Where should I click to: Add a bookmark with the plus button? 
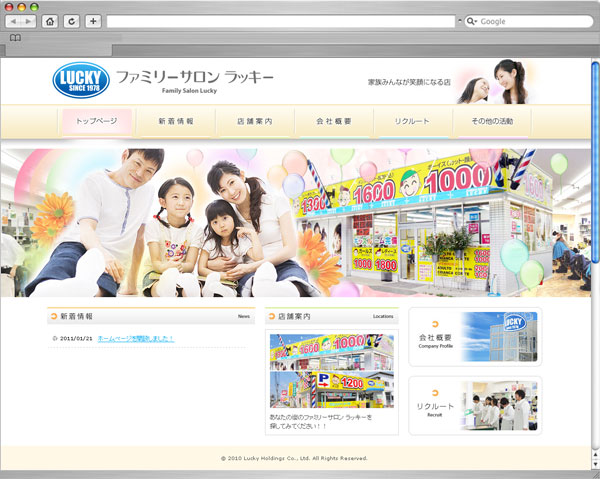[93, 21]
